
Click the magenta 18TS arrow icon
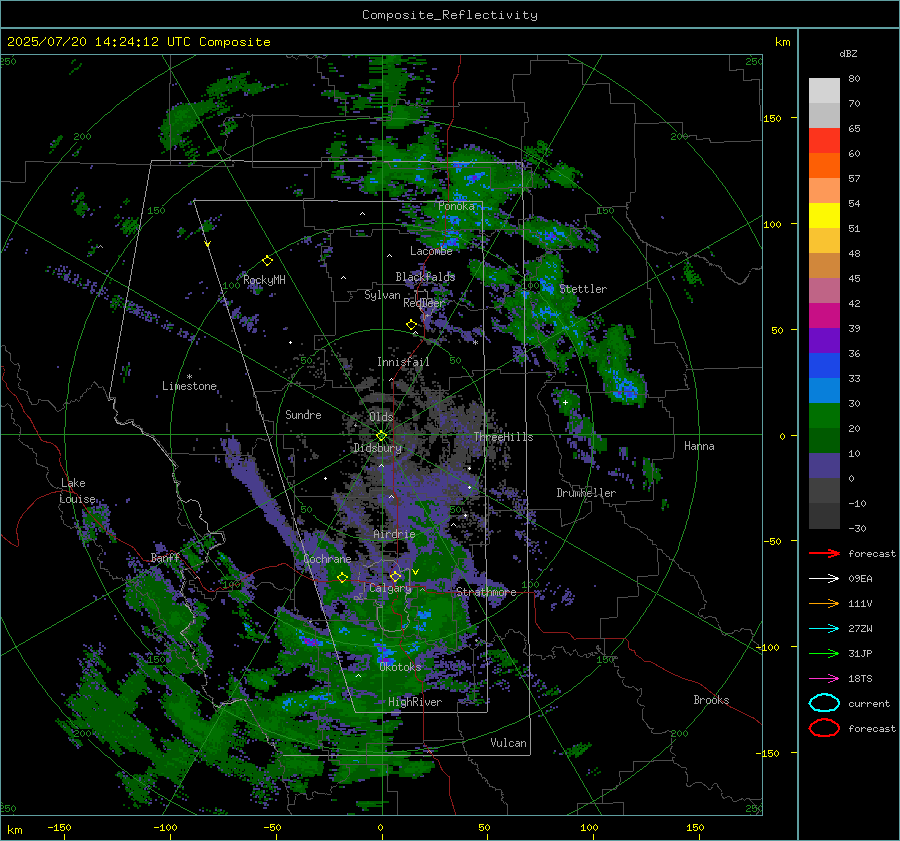point(824,679)
